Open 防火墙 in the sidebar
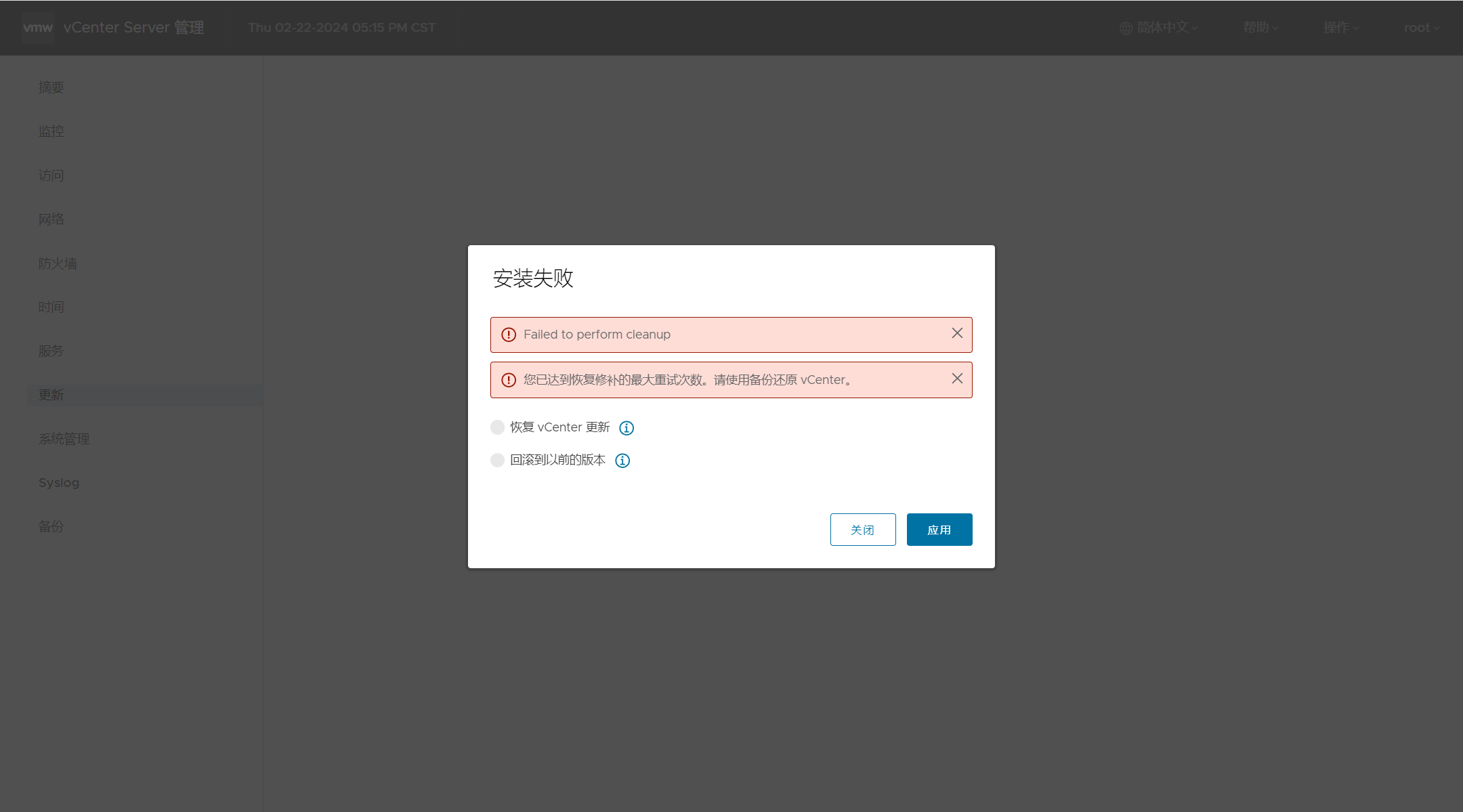This screenshot has height=812, width=1463. click(58, 263)
